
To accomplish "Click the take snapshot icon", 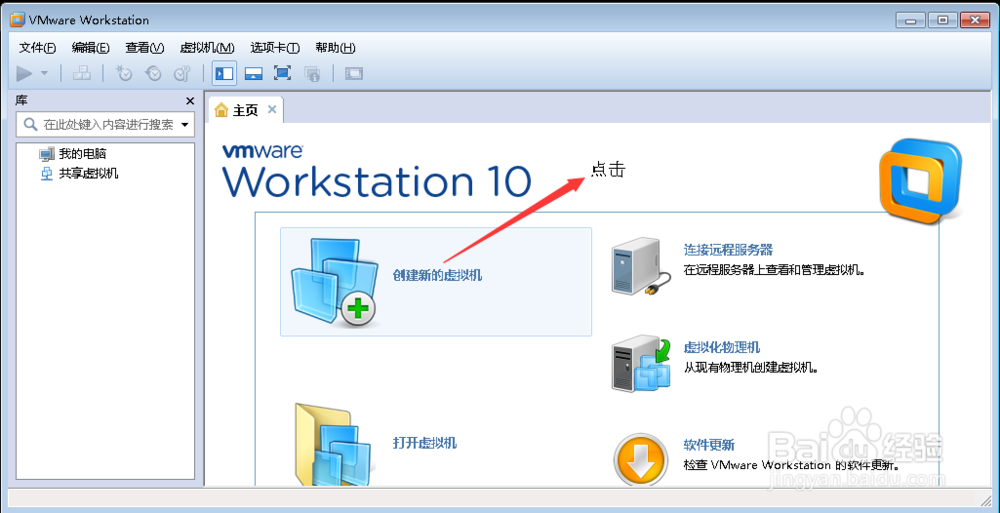I will tap(123, 73).
